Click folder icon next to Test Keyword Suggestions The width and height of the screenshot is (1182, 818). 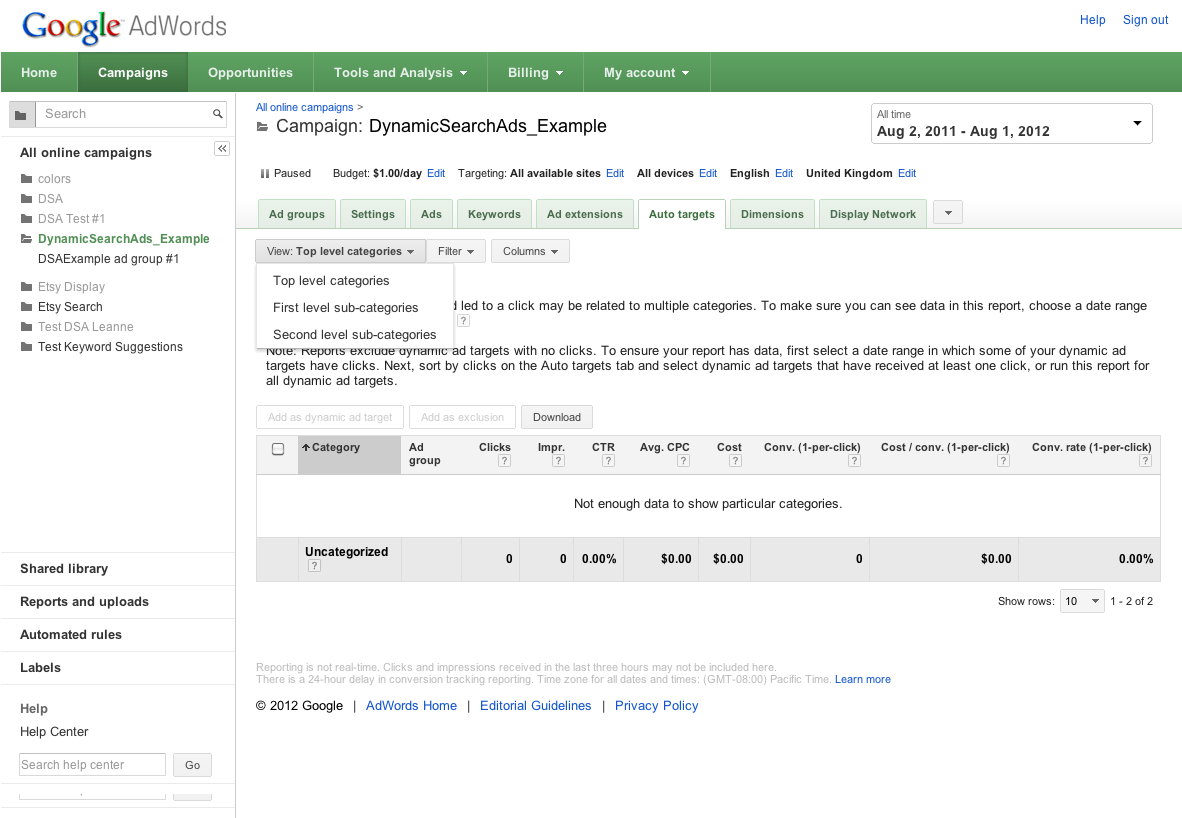point(26,347)
